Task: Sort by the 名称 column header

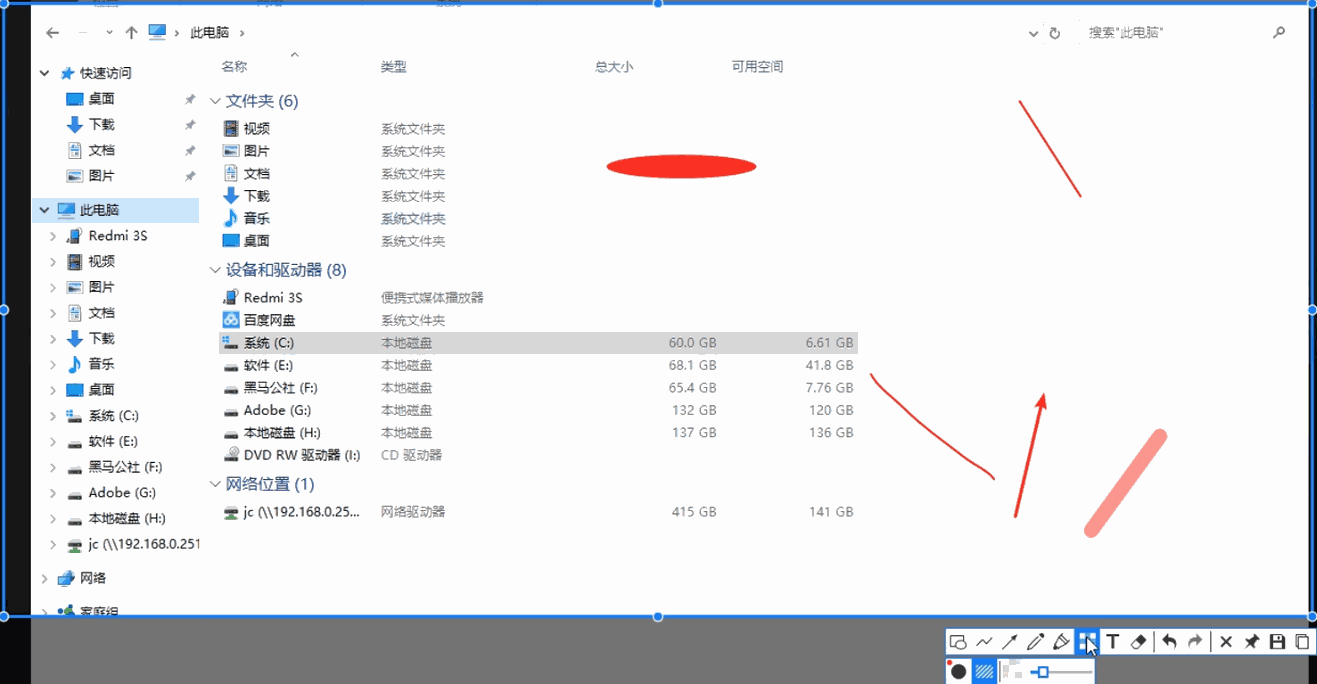Action: point(234,67)
